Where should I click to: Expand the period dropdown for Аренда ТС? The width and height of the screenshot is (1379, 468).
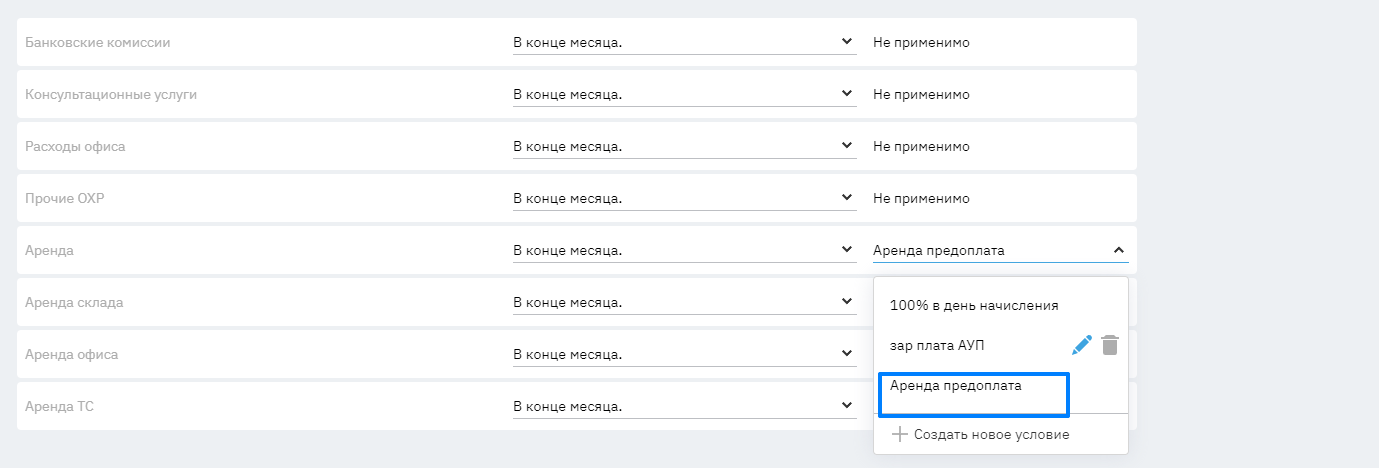pos(684,407)
